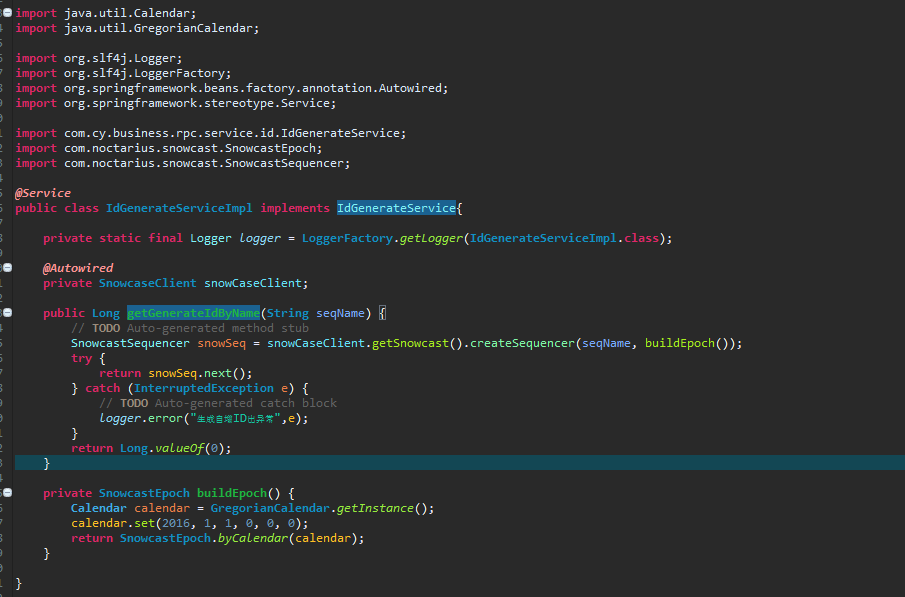Click closing brace on highlighted current line

coord(47,463)
